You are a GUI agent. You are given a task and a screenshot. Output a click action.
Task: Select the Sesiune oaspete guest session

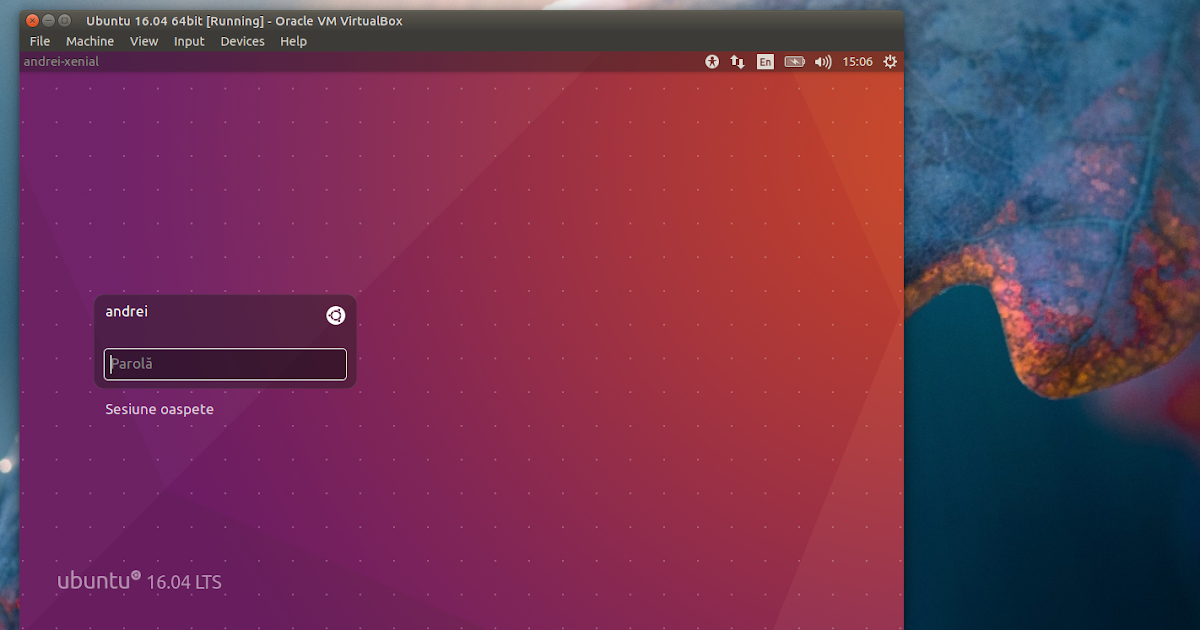(160, 409)
